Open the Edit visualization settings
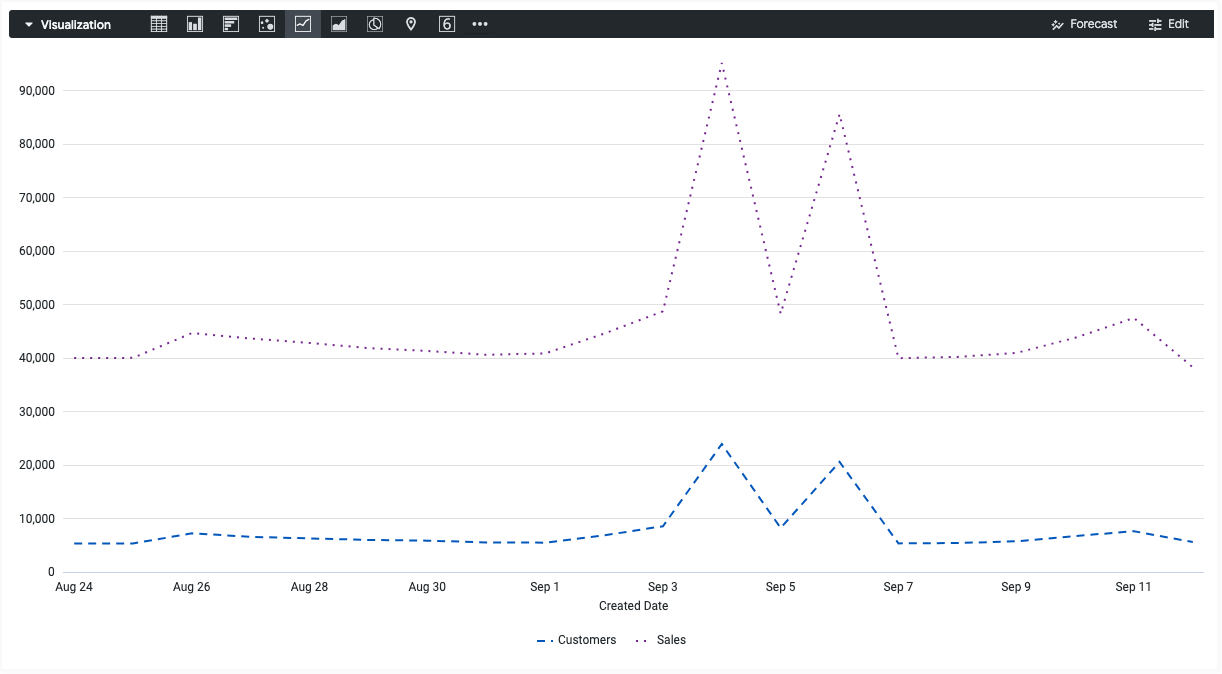This screenshot has height=674, width=1222. (x=1168, y=24)
